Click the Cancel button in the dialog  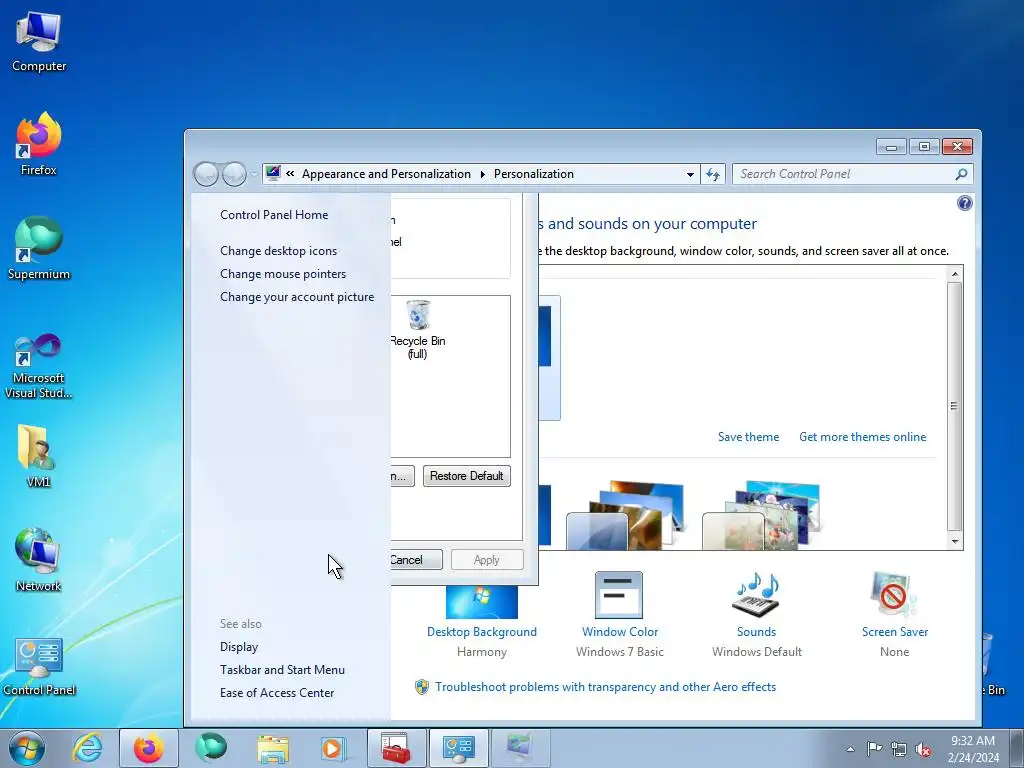pos(416,560)
